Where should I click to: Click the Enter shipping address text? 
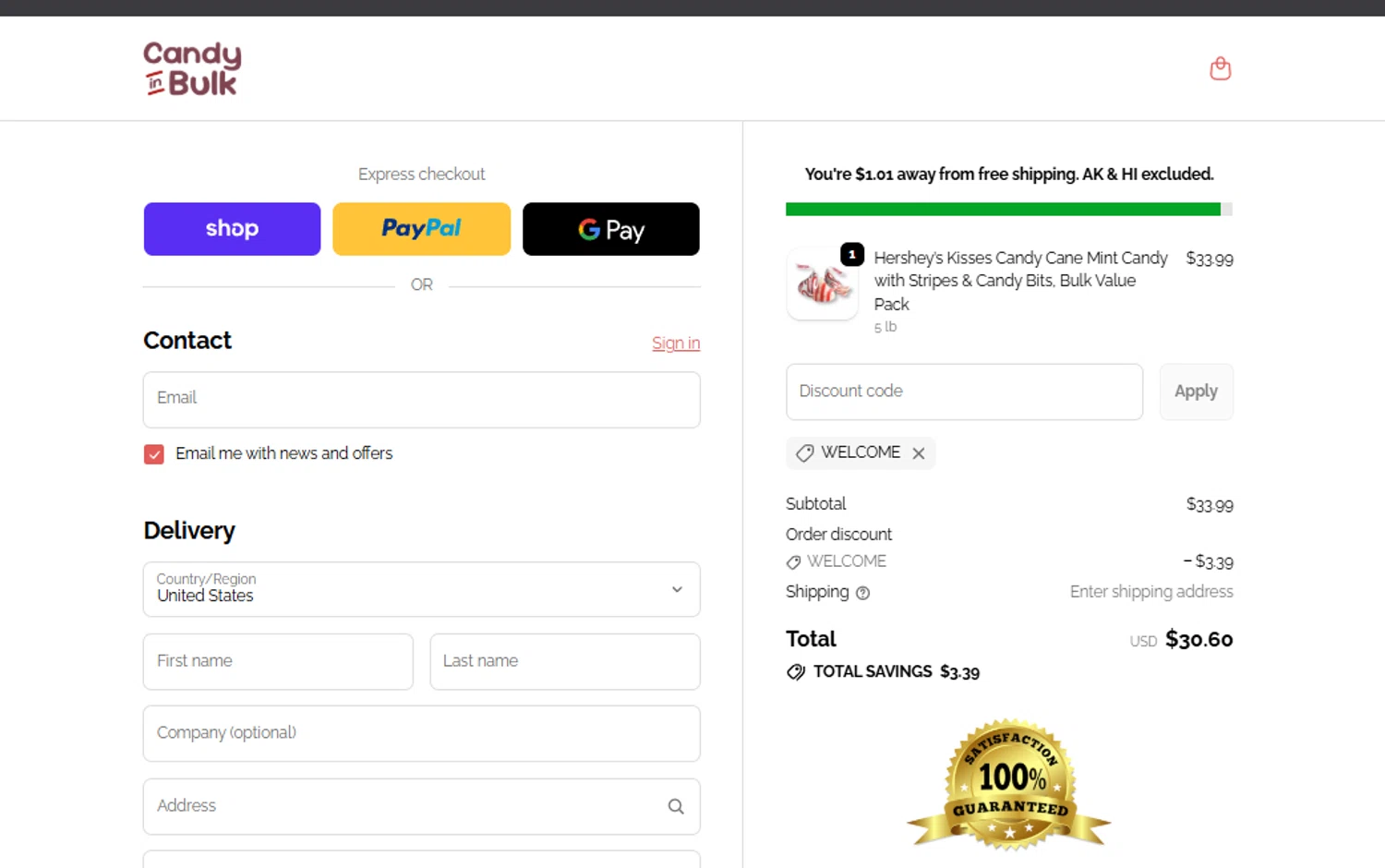[x=1151, y=592]
